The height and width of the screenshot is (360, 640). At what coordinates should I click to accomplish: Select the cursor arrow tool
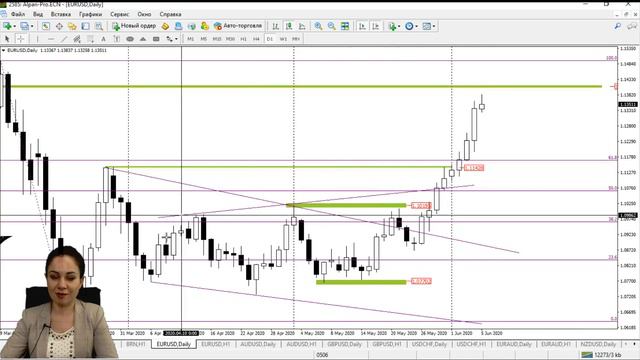(7, 39)
